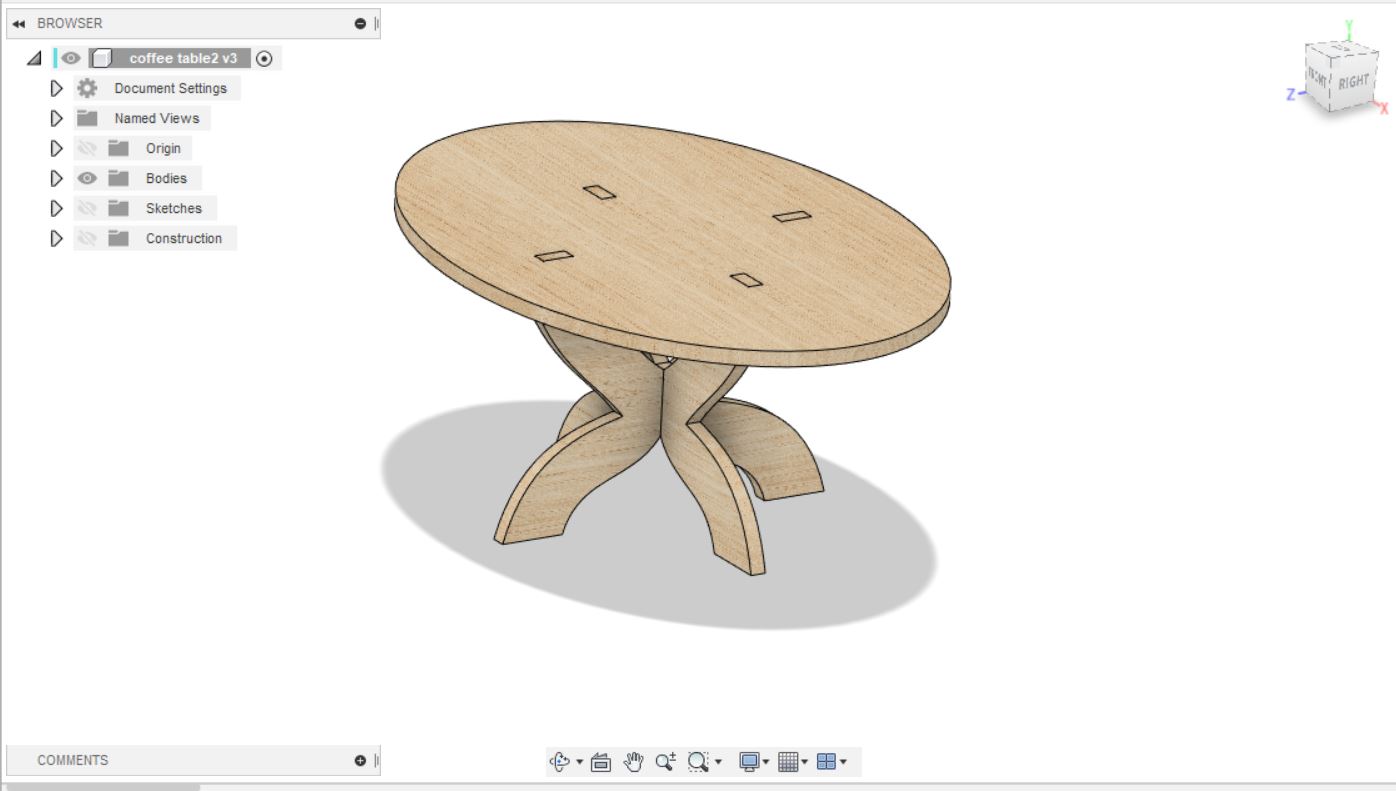Click the Document Settings gear icon
The width and height of the screenshot is (1396, 791).
tap(87, 88)
